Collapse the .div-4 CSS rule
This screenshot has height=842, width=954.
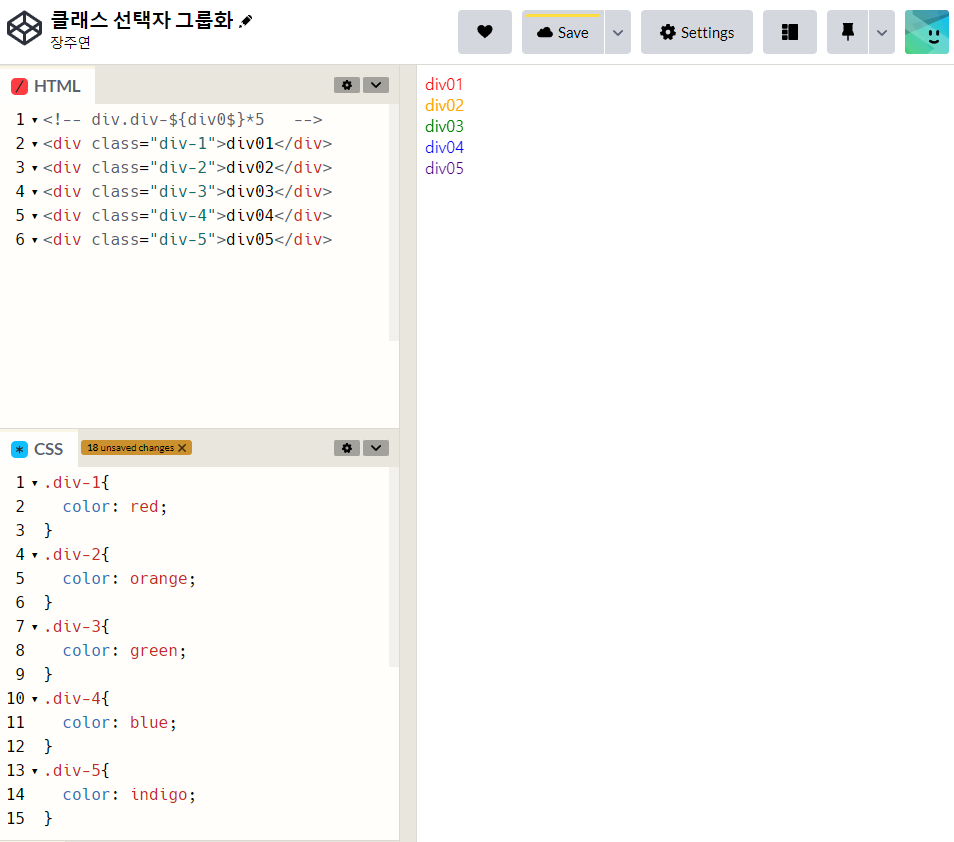[x=35, y=699]
